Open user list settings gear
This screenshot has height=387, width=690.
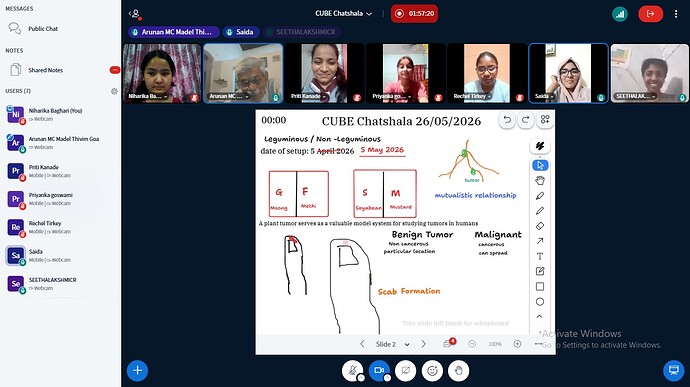[x=114, y=91]
